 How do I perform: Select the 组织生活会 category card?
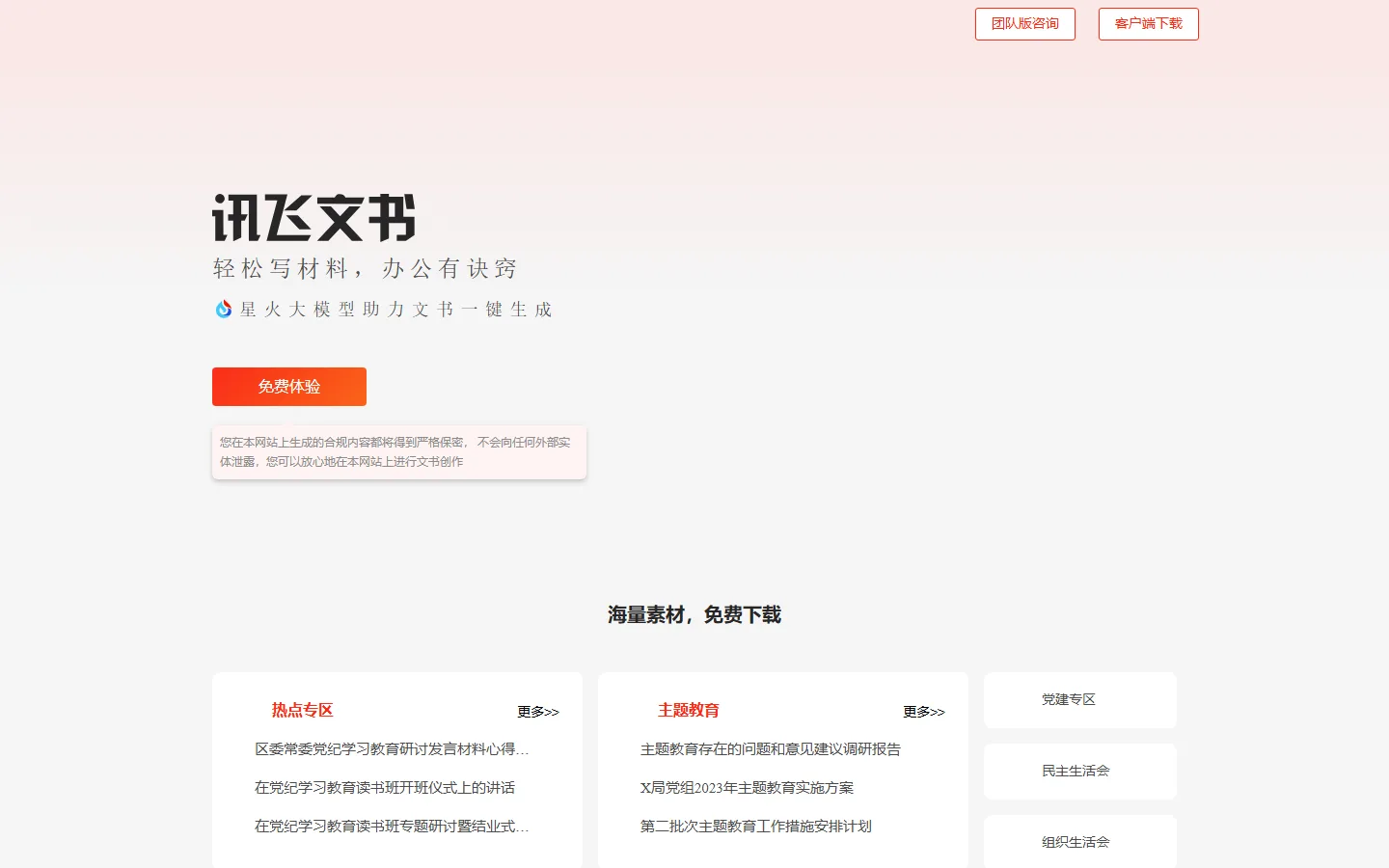(1080, 842)
